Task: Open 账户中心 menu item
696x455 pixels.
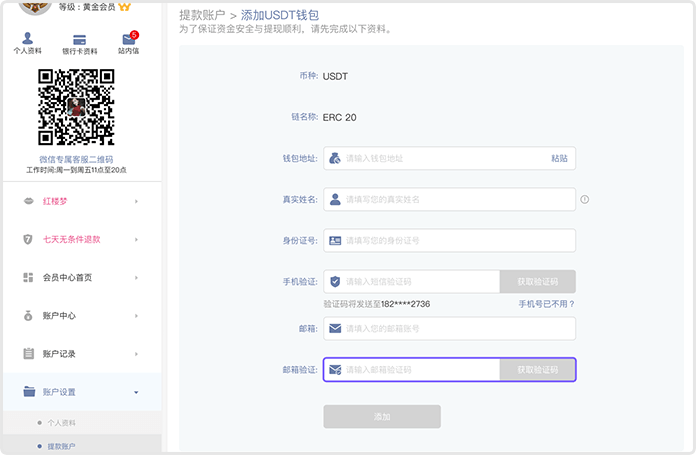Action: (82, 316)
